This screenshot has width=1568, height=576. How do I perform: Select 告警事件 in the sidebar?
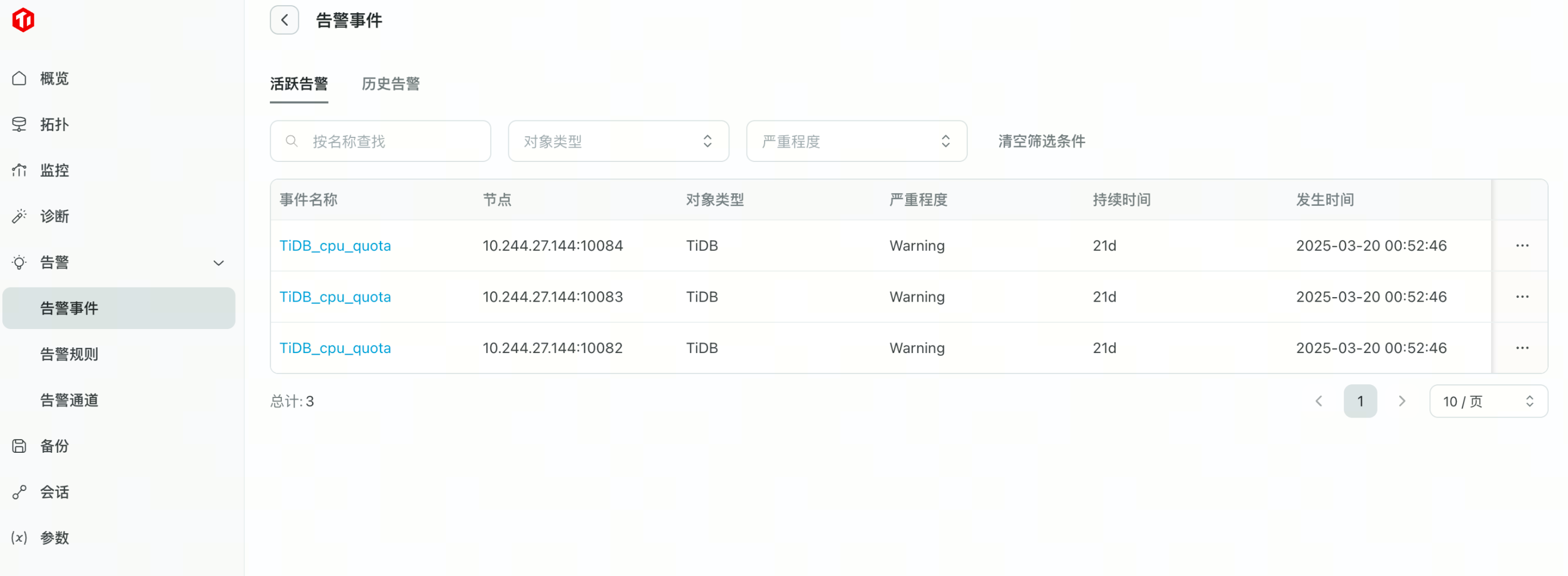(119, 309)
